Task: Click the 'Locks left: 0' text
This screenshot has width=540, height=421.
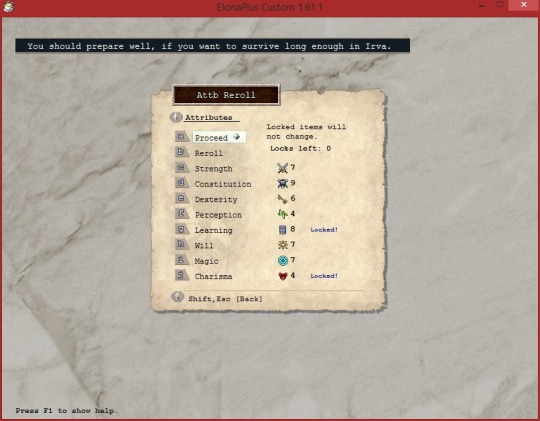Action: (300, 148)
